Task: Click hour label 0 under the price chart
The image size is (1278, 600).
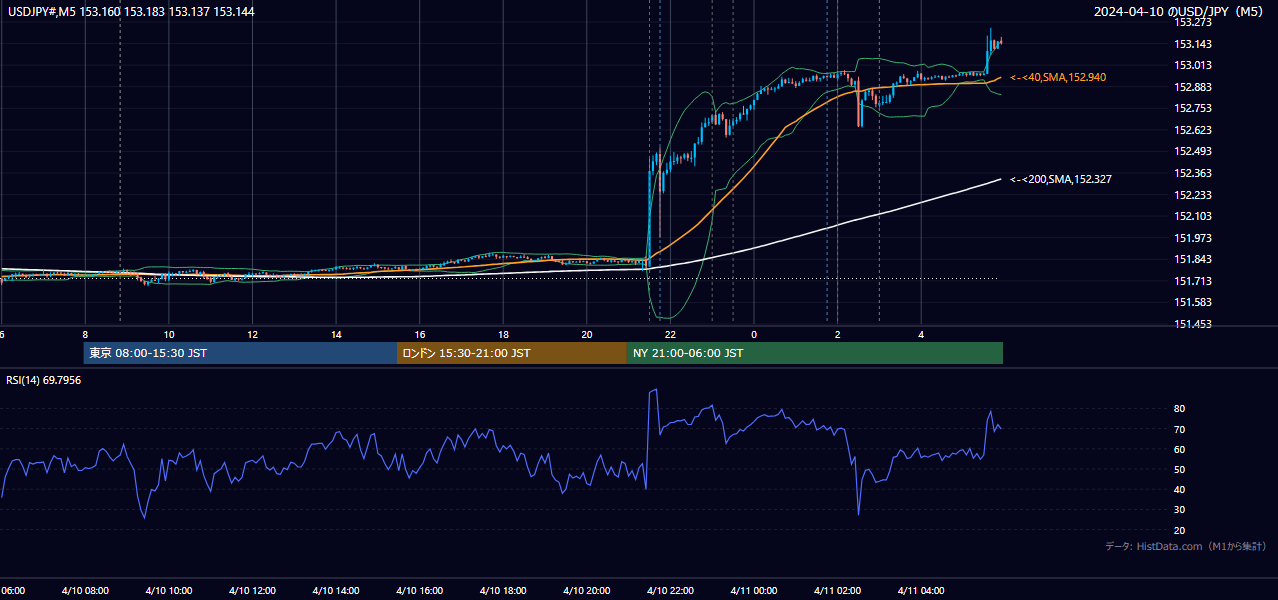Action: (x=754, y=334)
